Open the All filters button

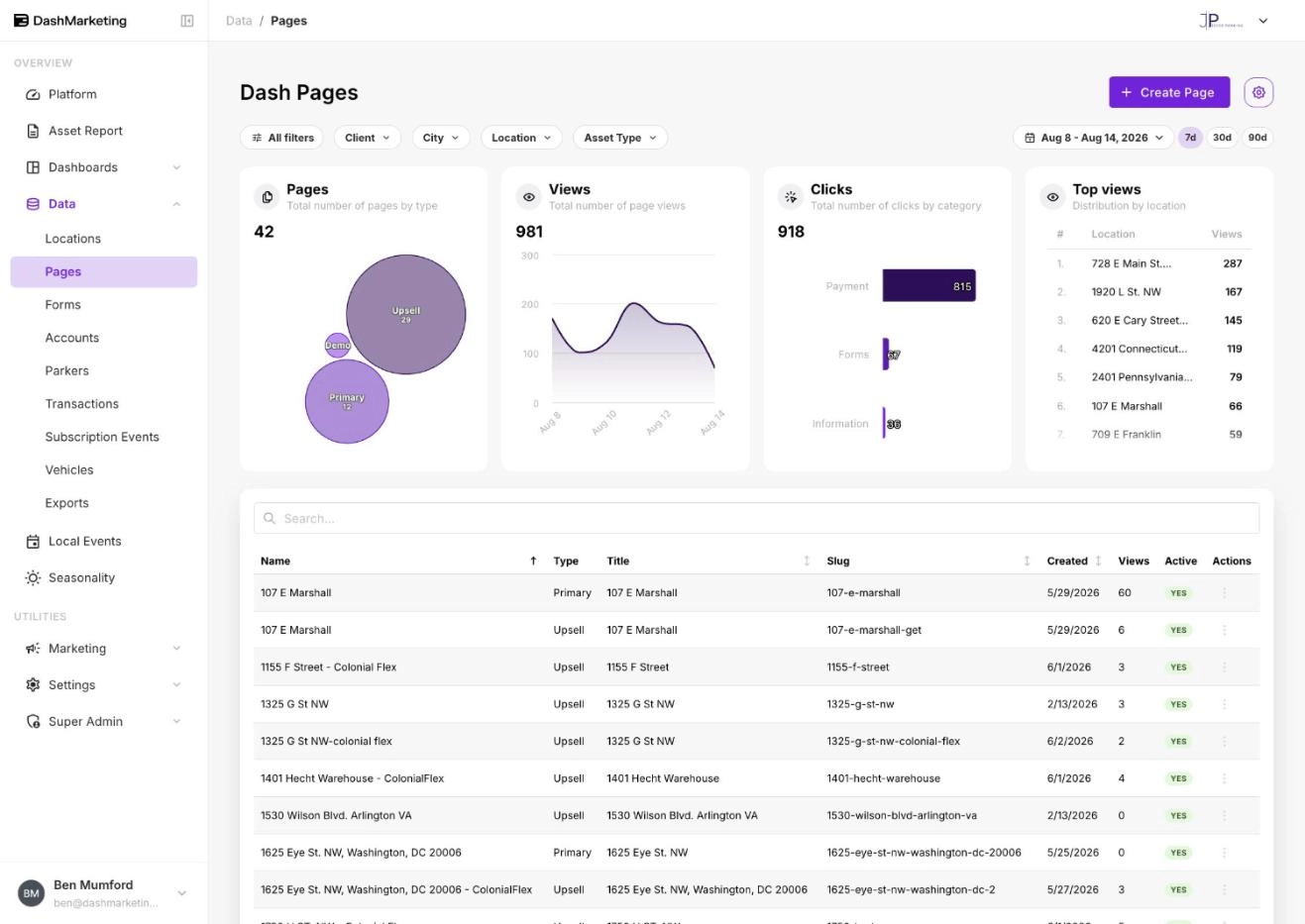(283, 138)
